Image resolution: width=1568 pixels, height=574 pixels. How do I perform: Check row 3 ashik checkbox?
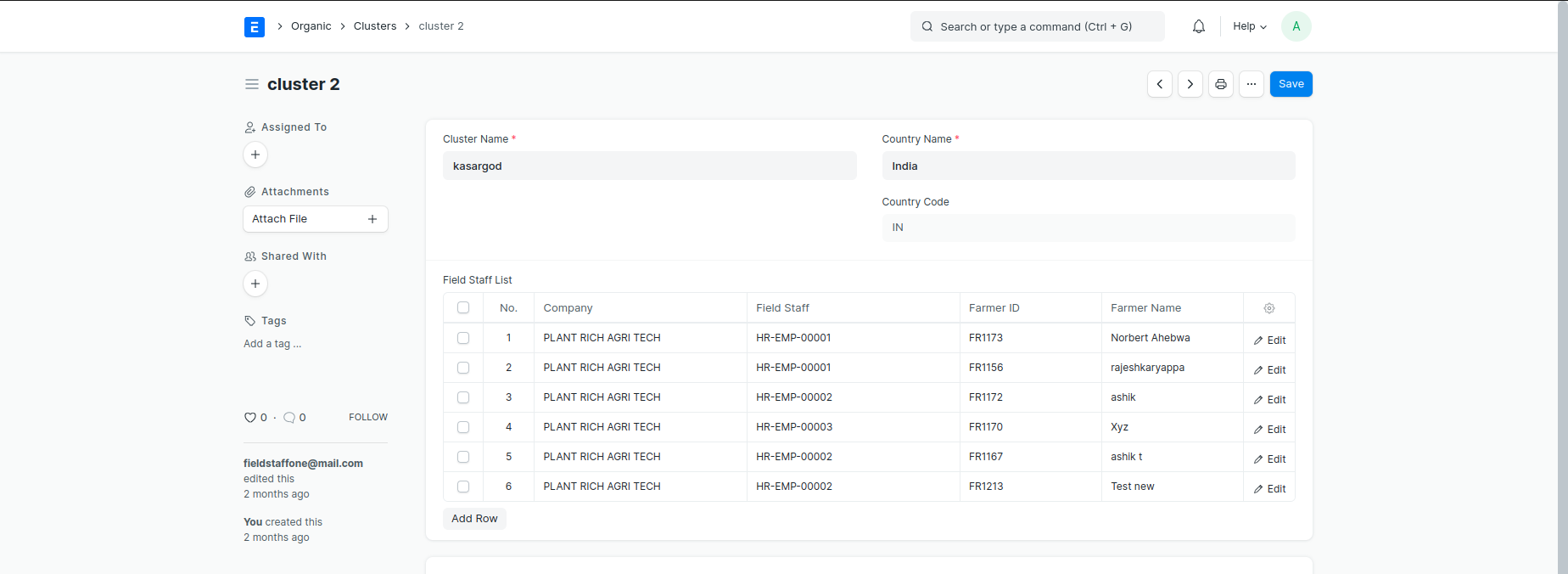(463, 397)
